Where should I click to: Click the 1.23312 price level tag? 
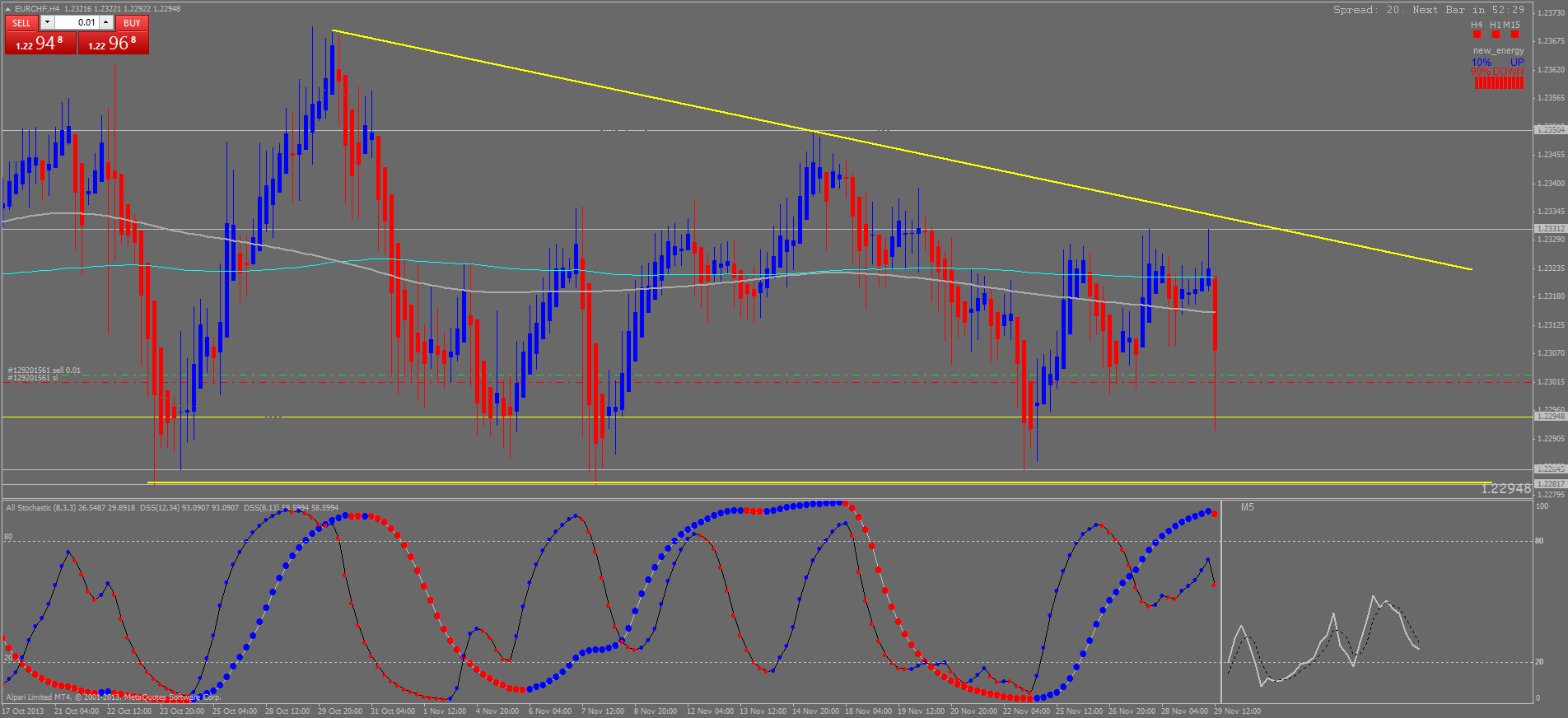coord(1550,229)
